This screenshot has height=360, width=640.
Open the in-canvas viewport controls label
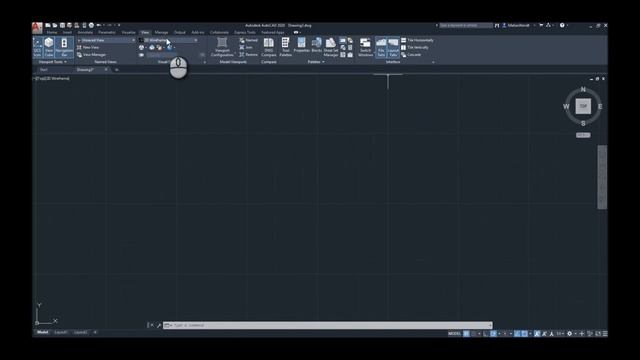pyautogui.click(x=52, y=78)
